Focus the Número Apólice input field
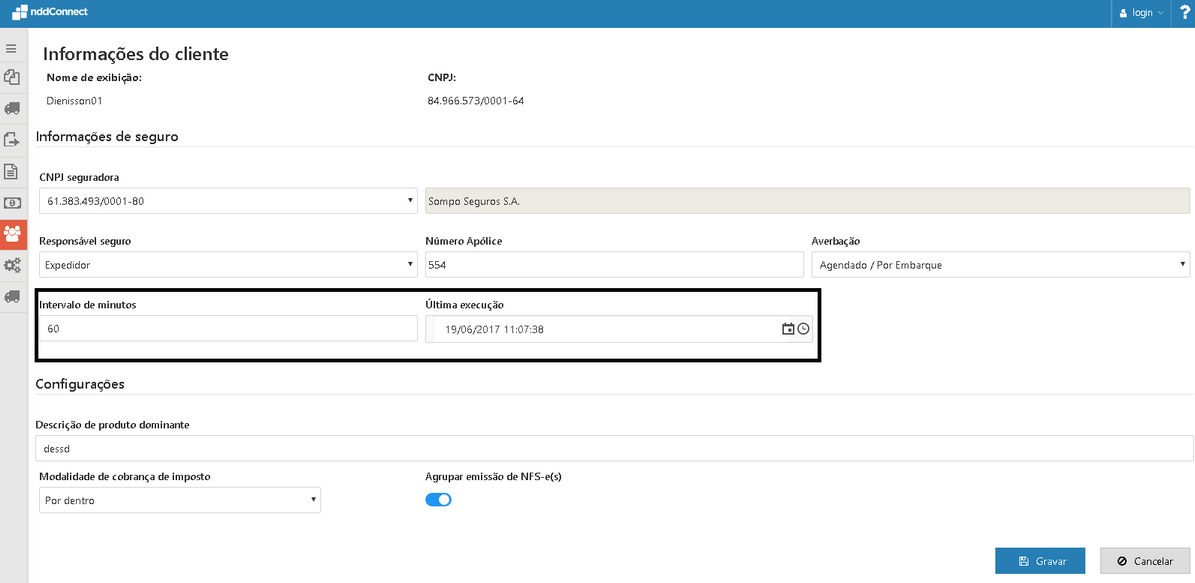This screenshot has width=1195, height=583. pyautogui.click(x=614, y=265)
